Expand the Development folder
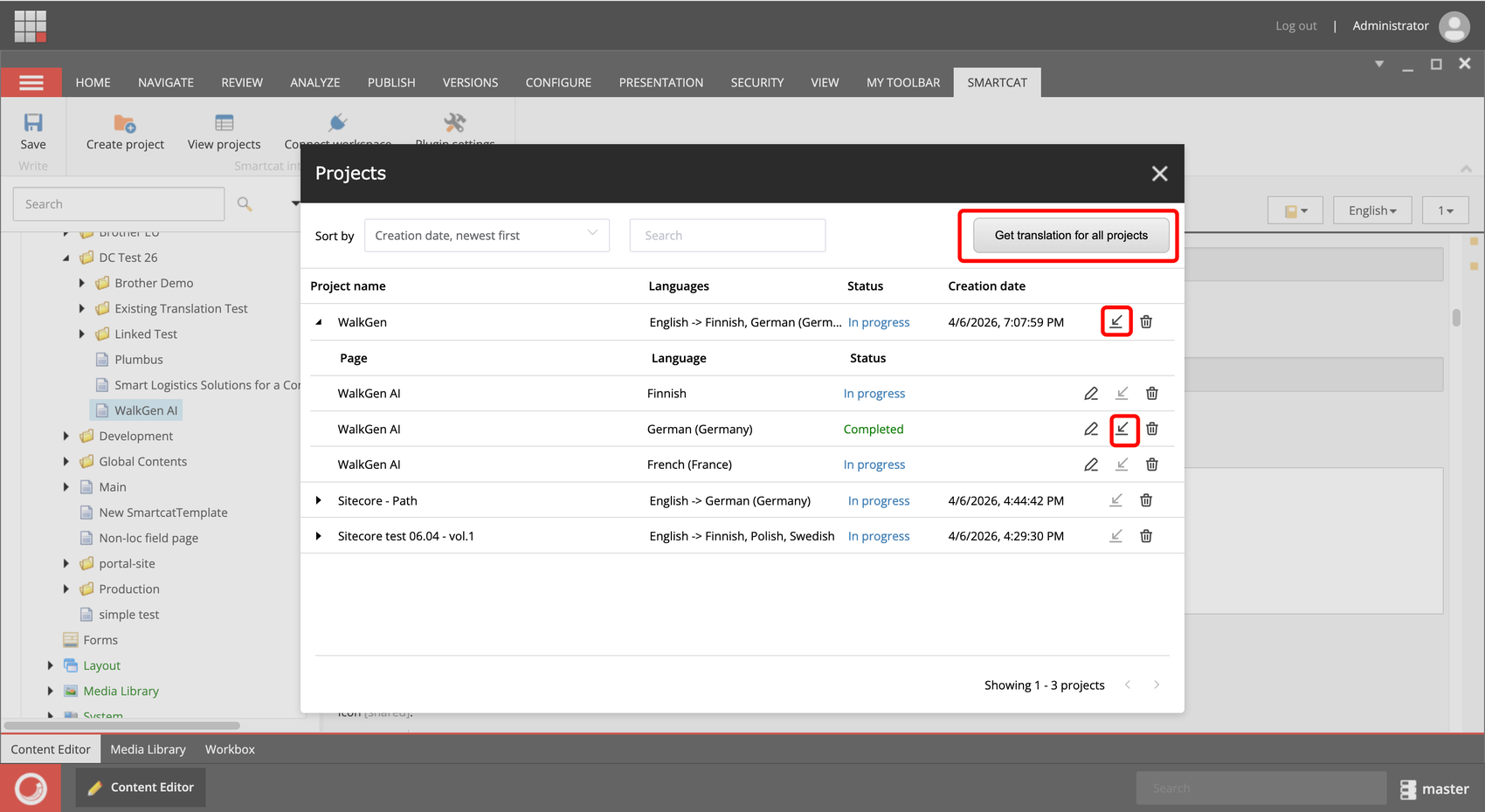Viewport: 1485px width, 812px height. point(66,436)
